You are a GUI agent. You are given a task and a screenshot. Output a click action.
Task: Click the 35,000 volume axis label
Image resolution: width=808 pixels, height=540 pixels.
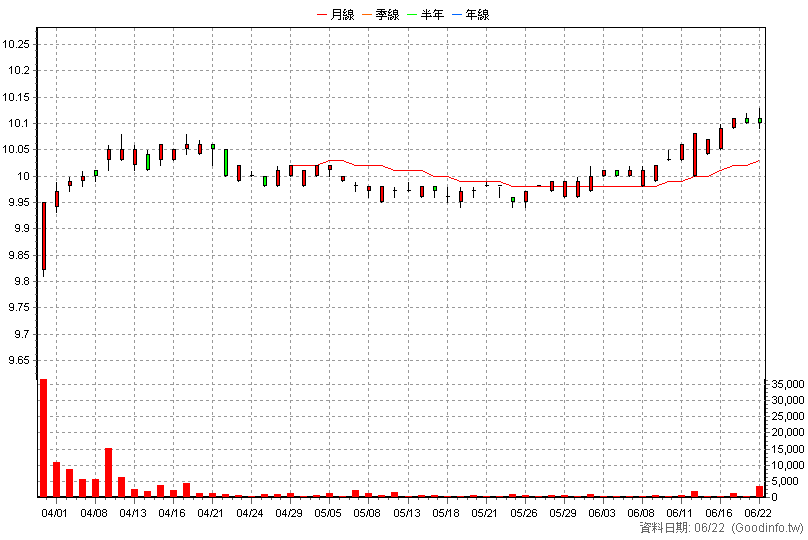point(788,384)
